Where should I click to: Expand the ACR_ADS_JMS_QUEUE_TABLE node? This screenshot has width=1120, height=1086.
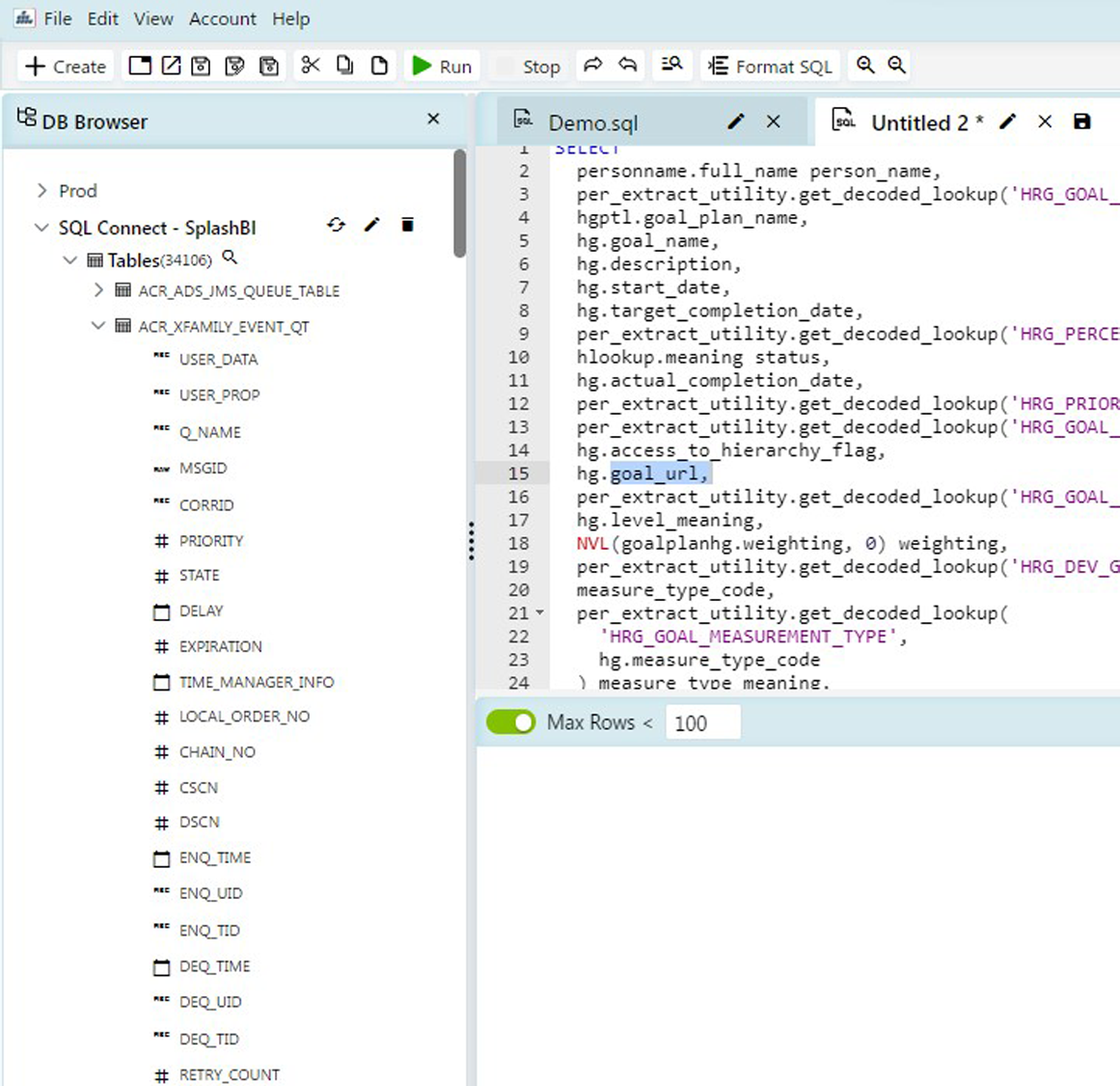(x=97, y=290)
